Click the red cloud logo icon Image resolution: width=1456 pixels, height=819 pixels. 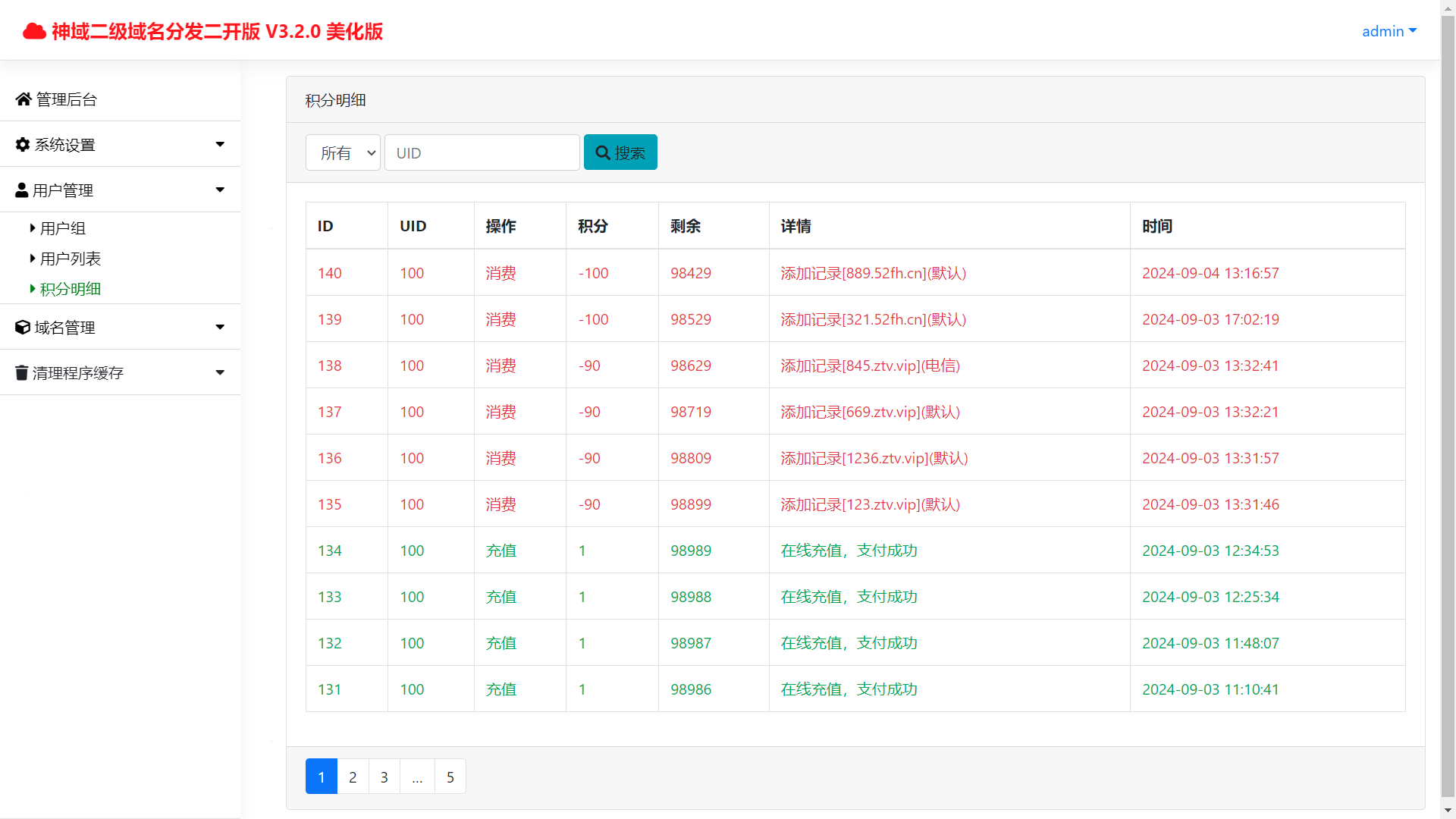(x=34, y=31)
